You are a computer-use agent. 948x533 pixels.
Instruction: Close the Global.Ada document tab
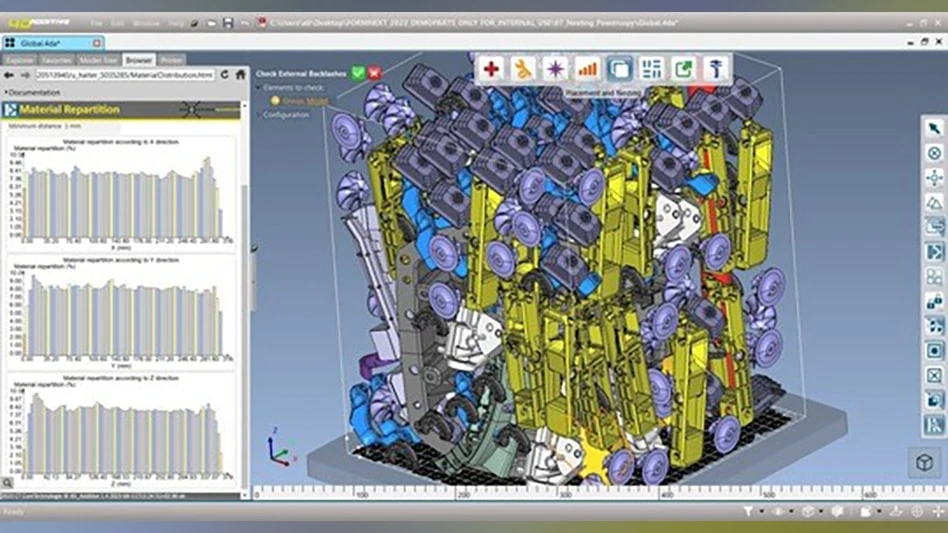click(x=95, y=43)
